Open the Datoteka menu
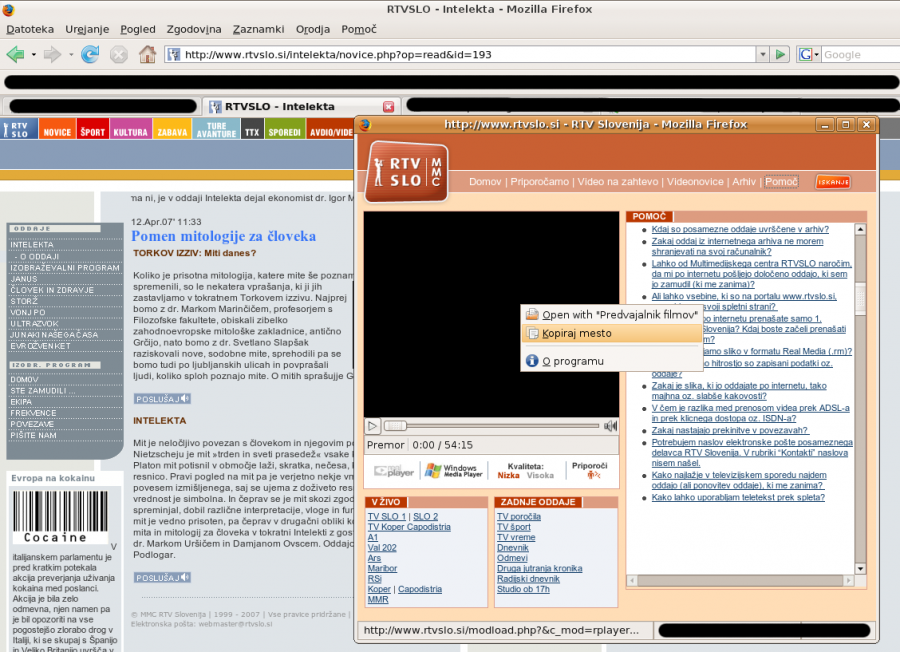900x652 pixels. [30, 29]
